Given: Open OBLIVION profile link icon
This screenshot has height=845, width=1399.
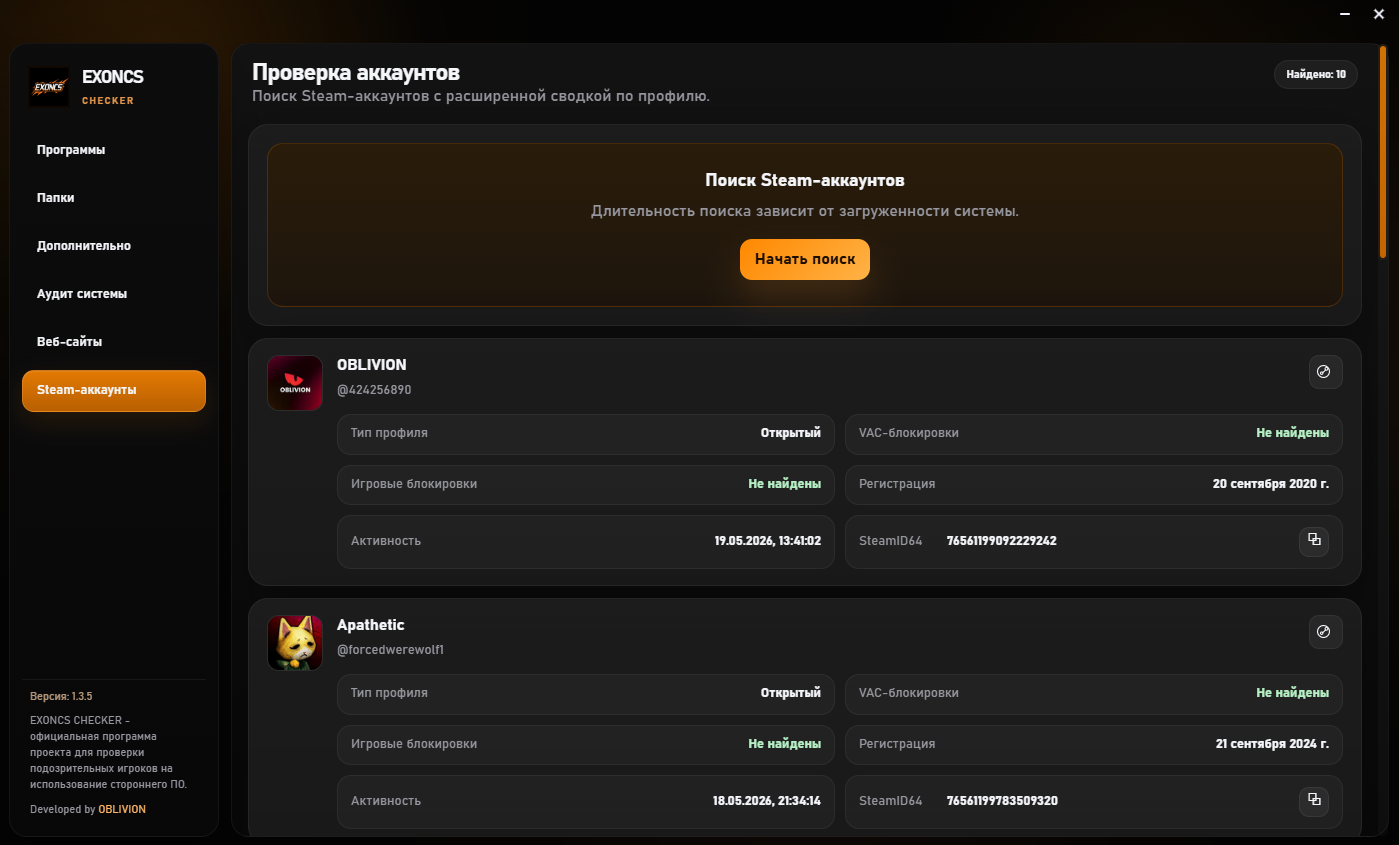Looking at the screenshot, I should 1325,372.
